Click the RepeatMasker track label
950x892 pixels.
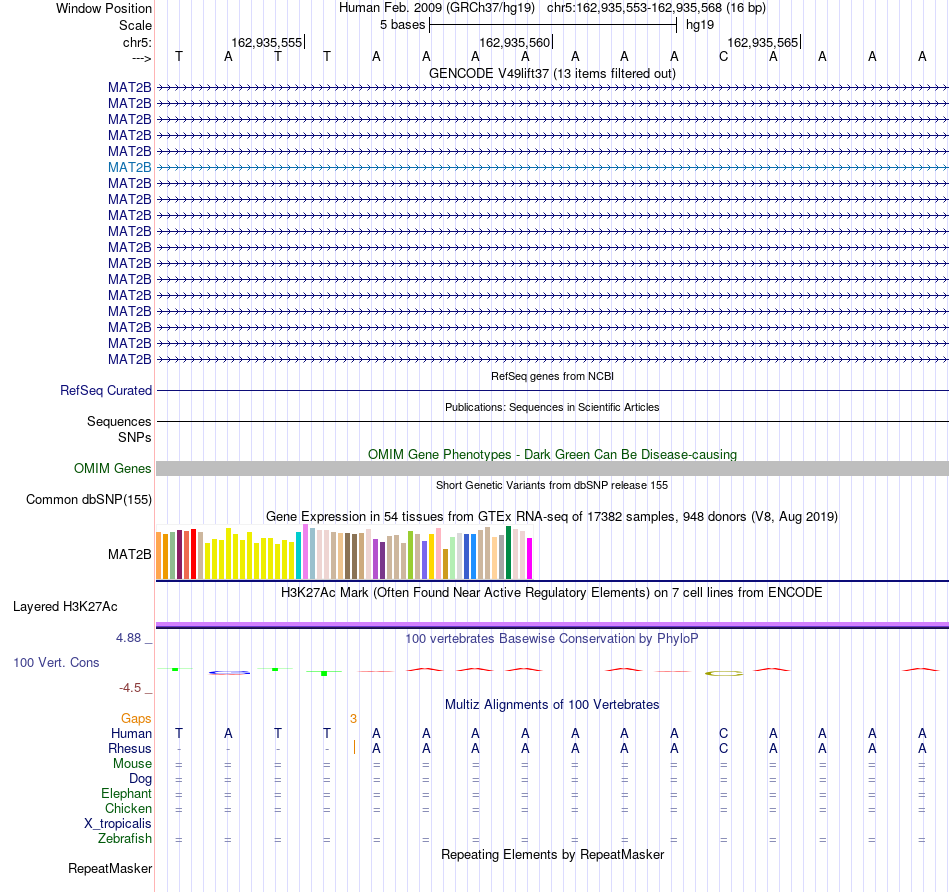[x=110, y=868]
